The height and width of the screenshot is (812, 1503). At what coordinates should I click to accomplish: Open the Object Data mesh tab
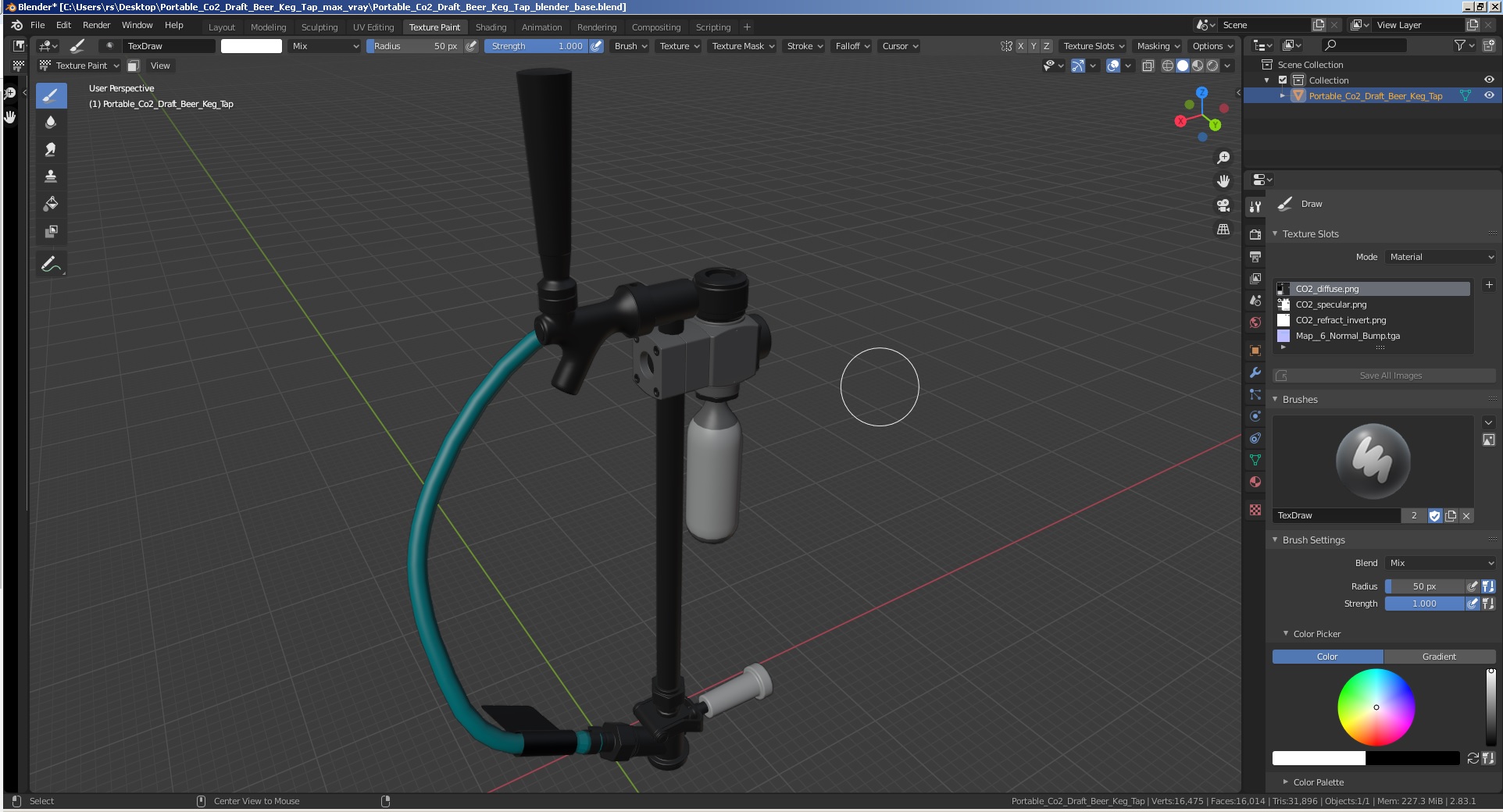pos(1255,460)
